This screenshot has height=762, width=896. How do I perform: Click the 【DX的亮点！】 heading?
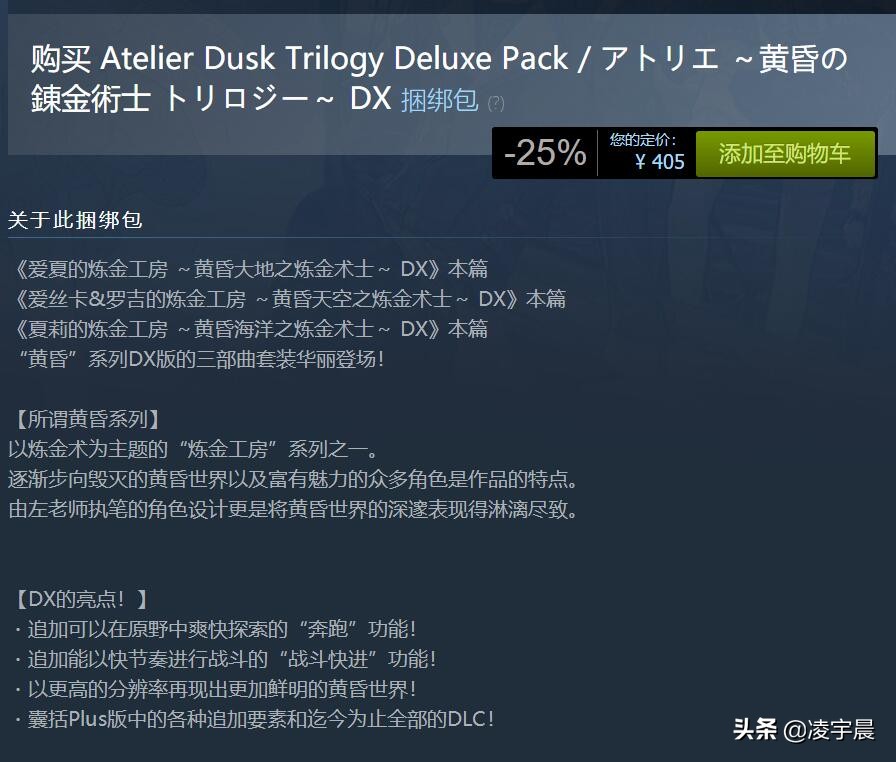(79, 599)
